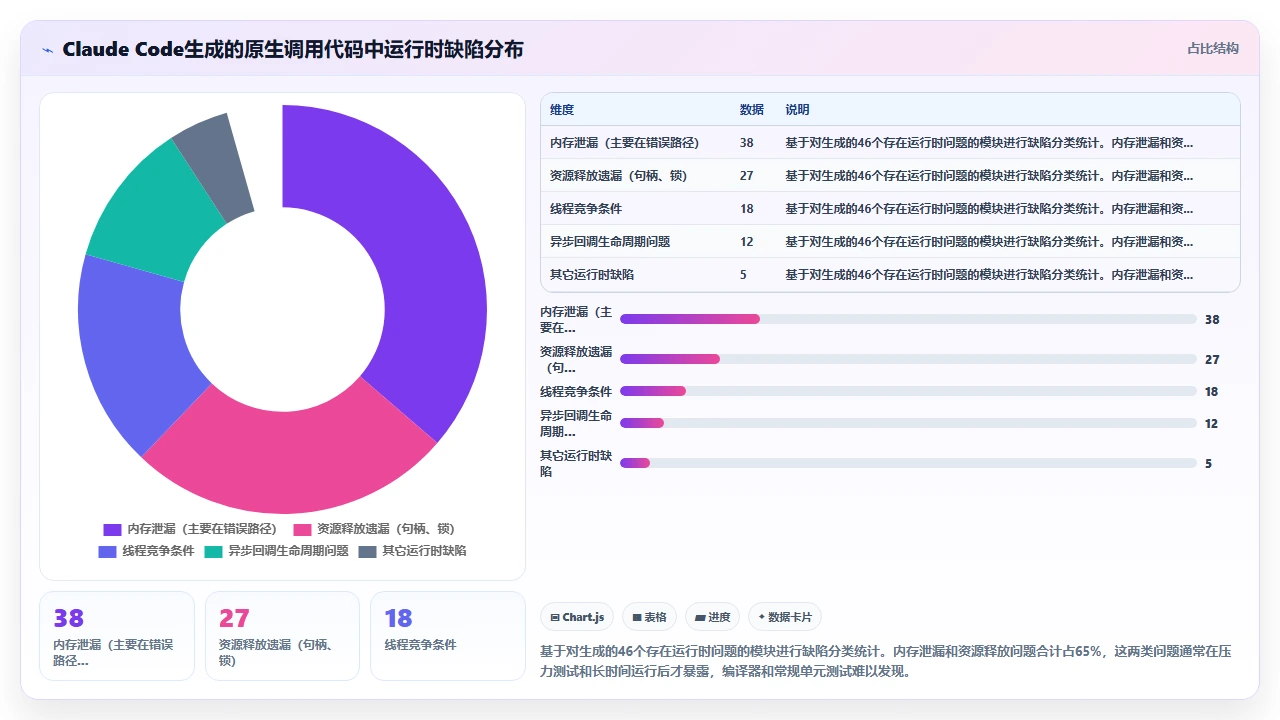Click the description in the 其它运行时缺陷 row

click(989, 274)
